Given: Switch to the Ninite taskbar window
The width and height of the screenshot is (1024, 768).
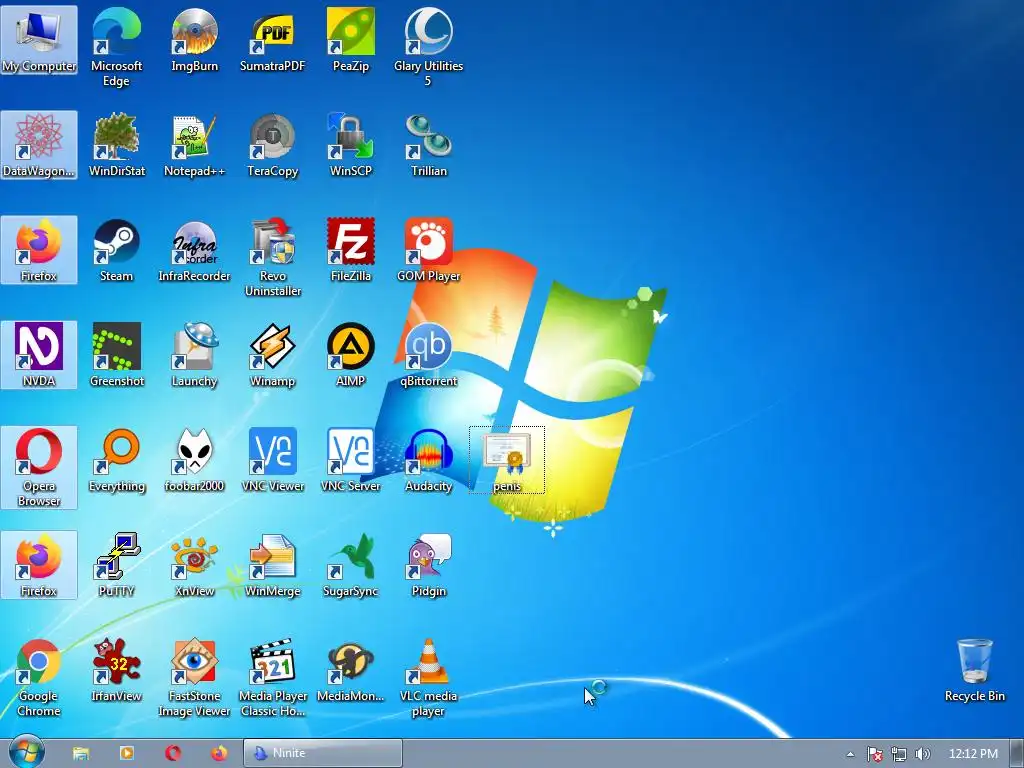Looking at the screenshot, I should pyautogui.click(x=323, y=753).
